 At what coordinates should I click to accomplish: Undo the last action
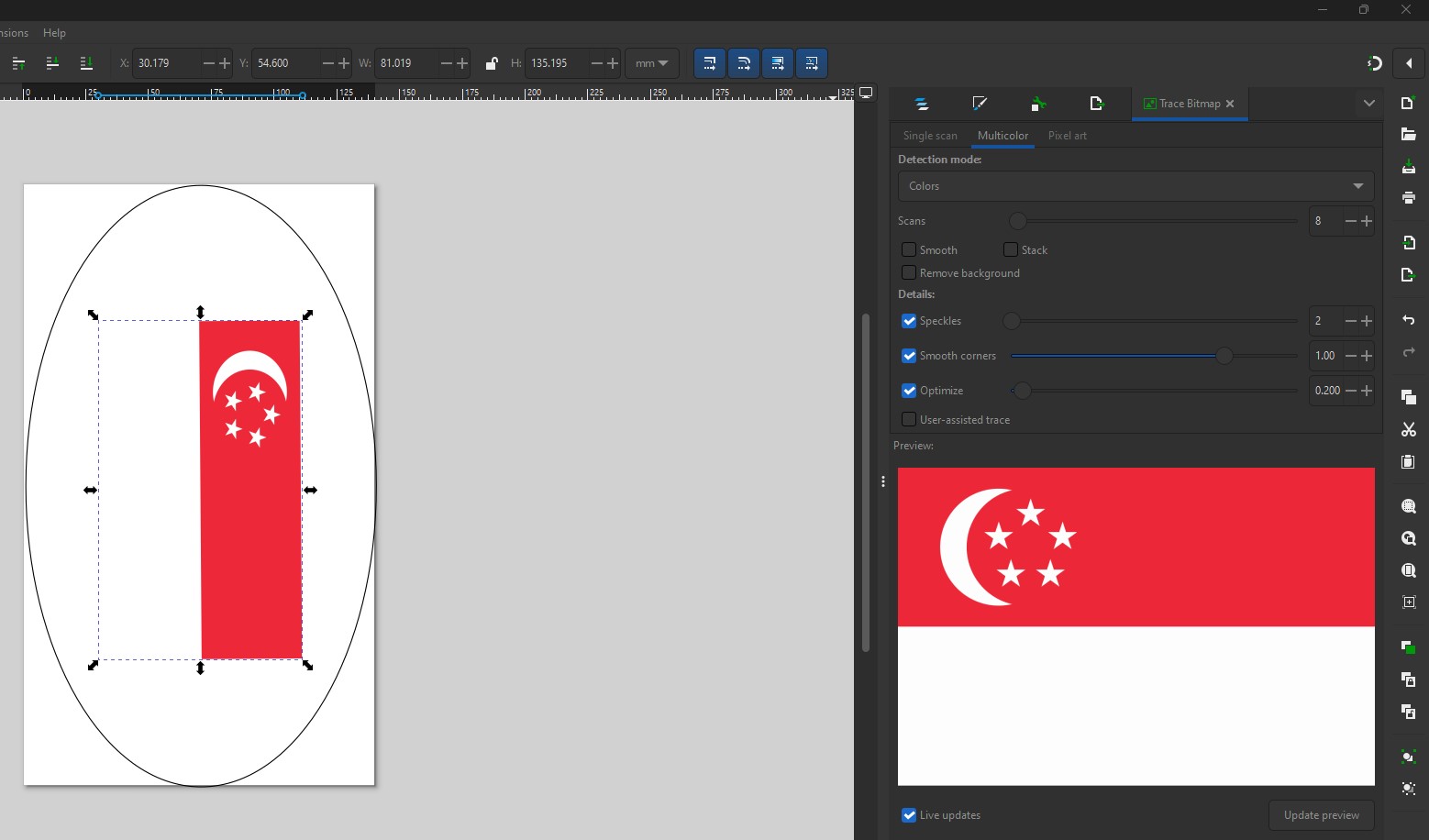pos(1408,320)
